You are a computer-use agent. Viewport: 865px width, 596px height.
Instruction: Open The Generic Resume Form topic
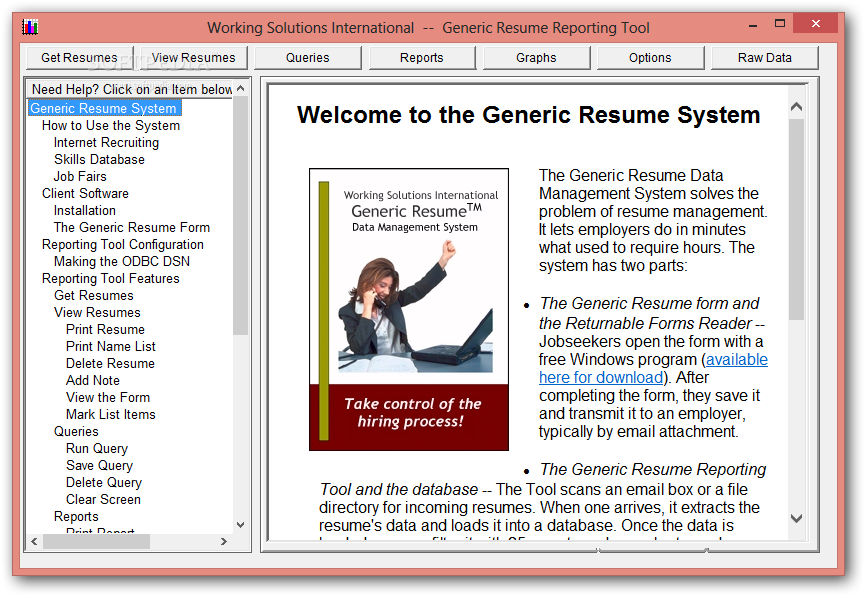(132, 227)
